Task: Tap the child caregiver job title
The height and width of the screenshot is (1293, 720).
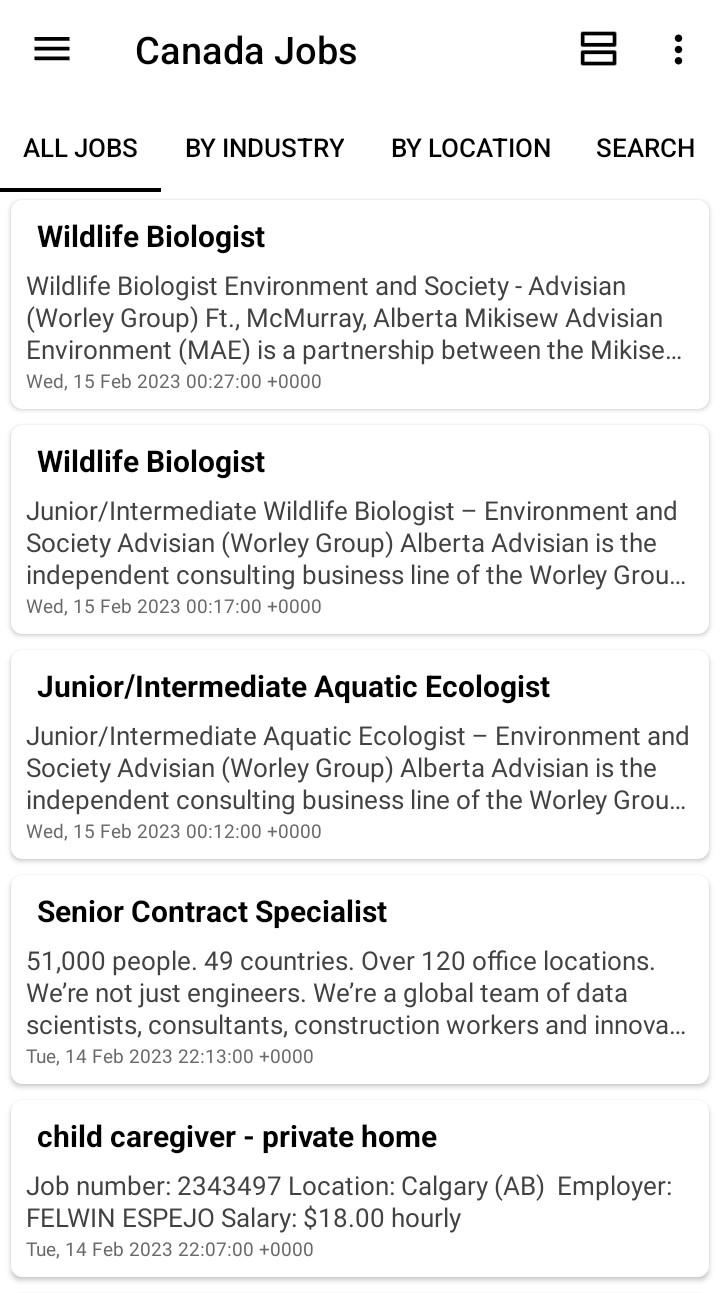Action: point(237,1137)
